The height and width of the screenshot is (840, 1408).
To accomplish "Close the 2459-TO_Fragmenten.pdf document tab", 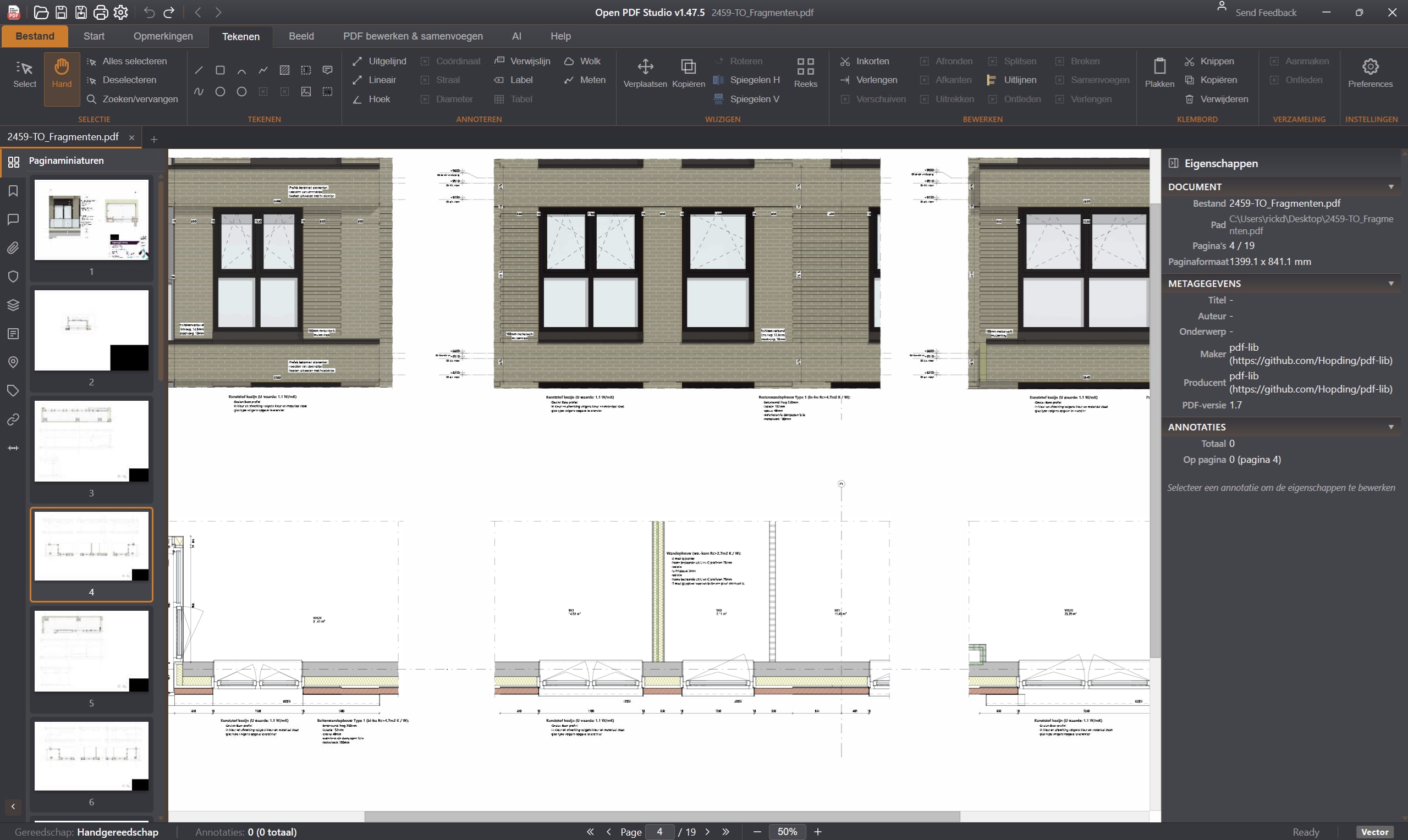I will (131, 137).
